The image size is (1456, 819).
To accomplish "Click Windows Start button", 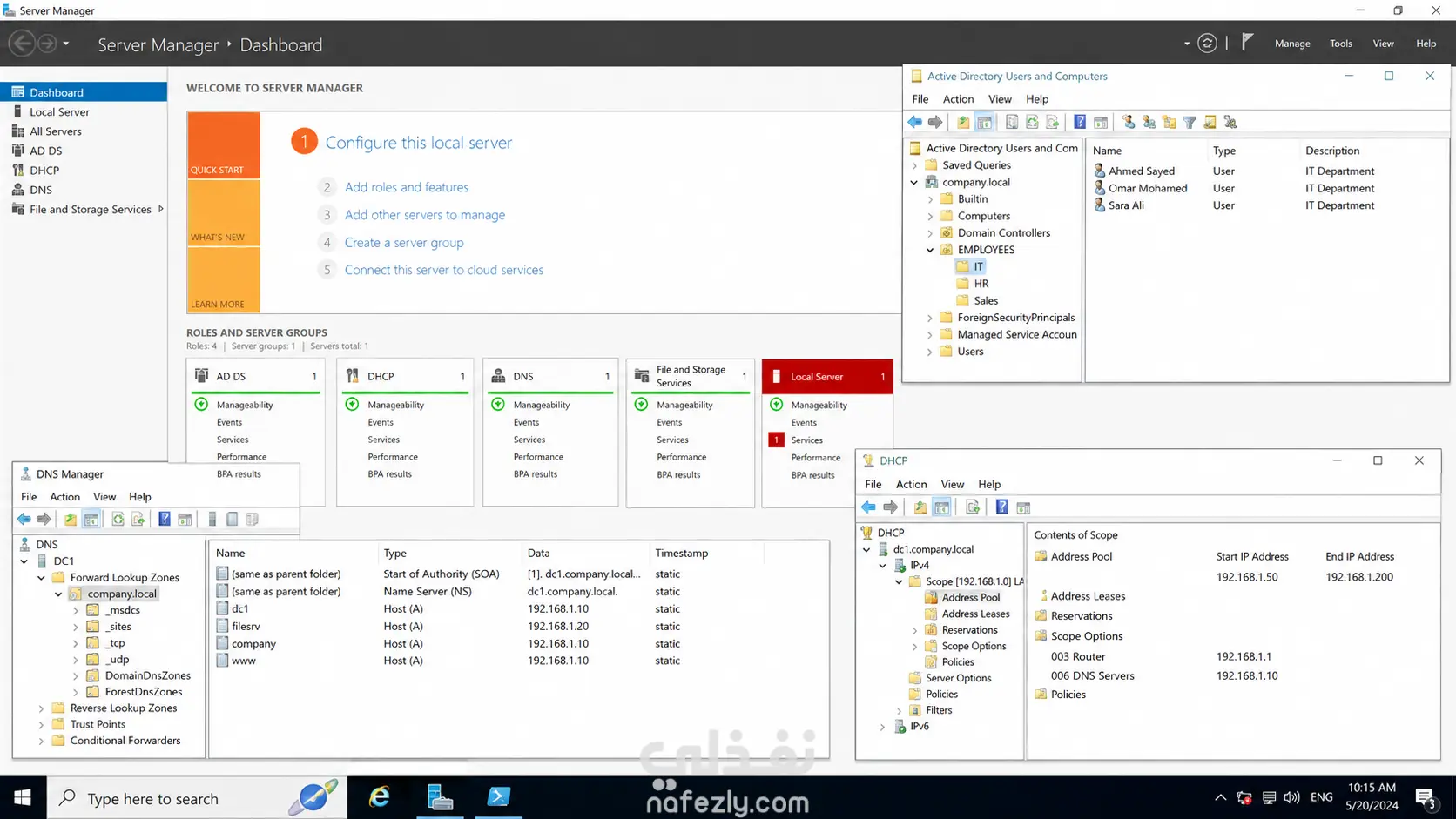I will 23,797.
